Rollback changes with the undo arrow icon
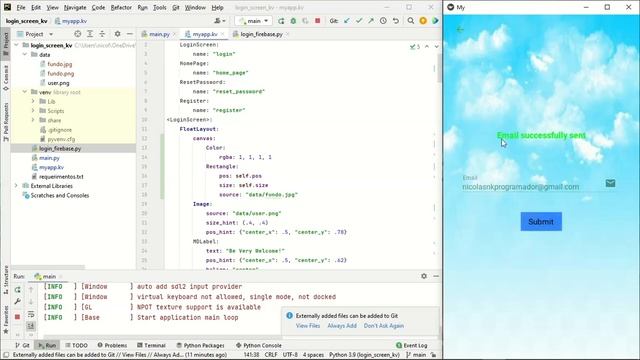Image resolution: width=640 pixels, height=360 pixels. point(395,21)
